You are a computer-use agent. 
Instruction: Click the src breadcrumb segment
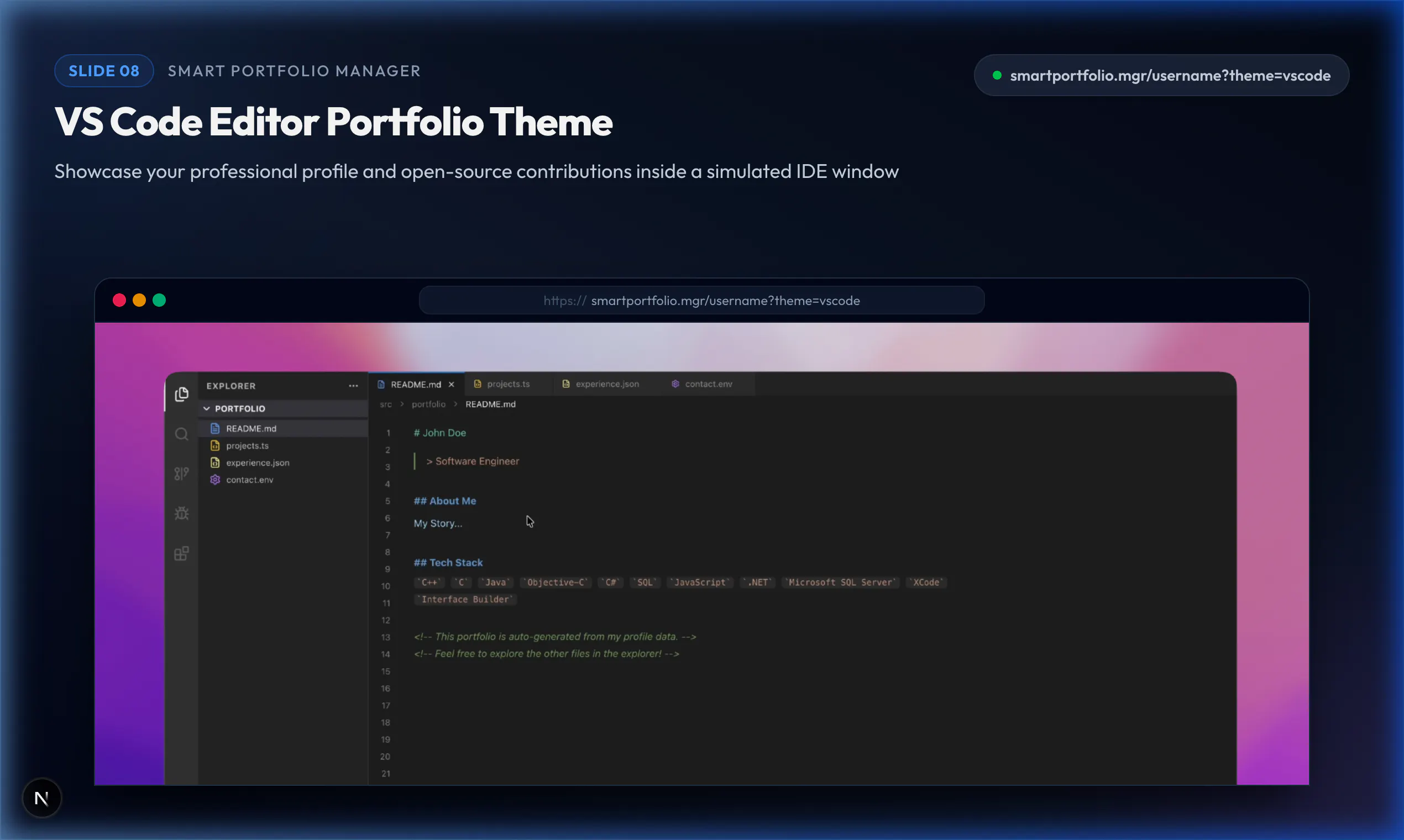click(385, 404)
